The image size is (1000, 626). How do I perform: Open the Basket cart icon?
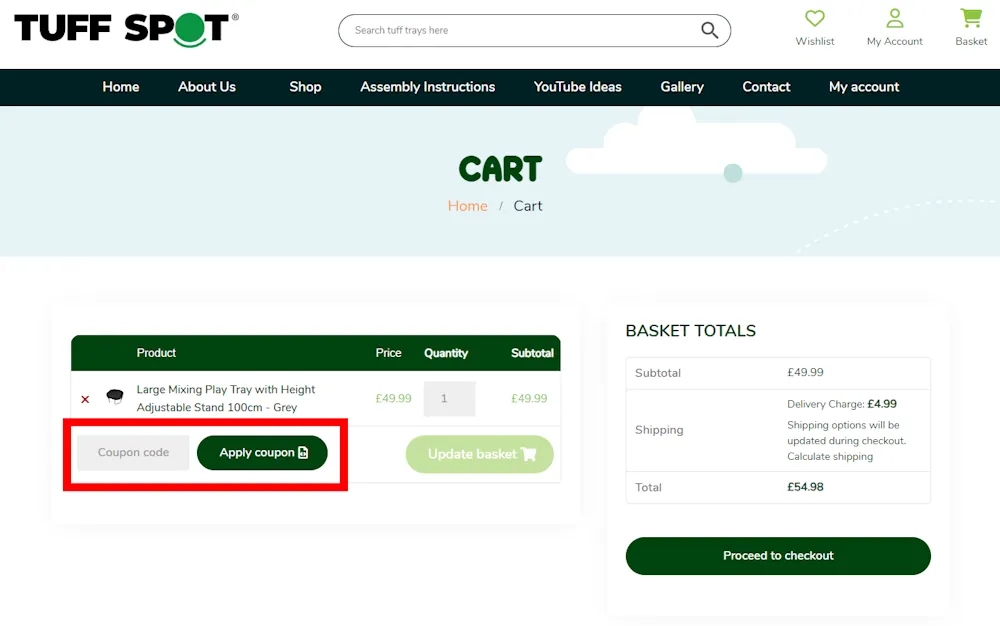pyautogui.click(x=971, y=18)
